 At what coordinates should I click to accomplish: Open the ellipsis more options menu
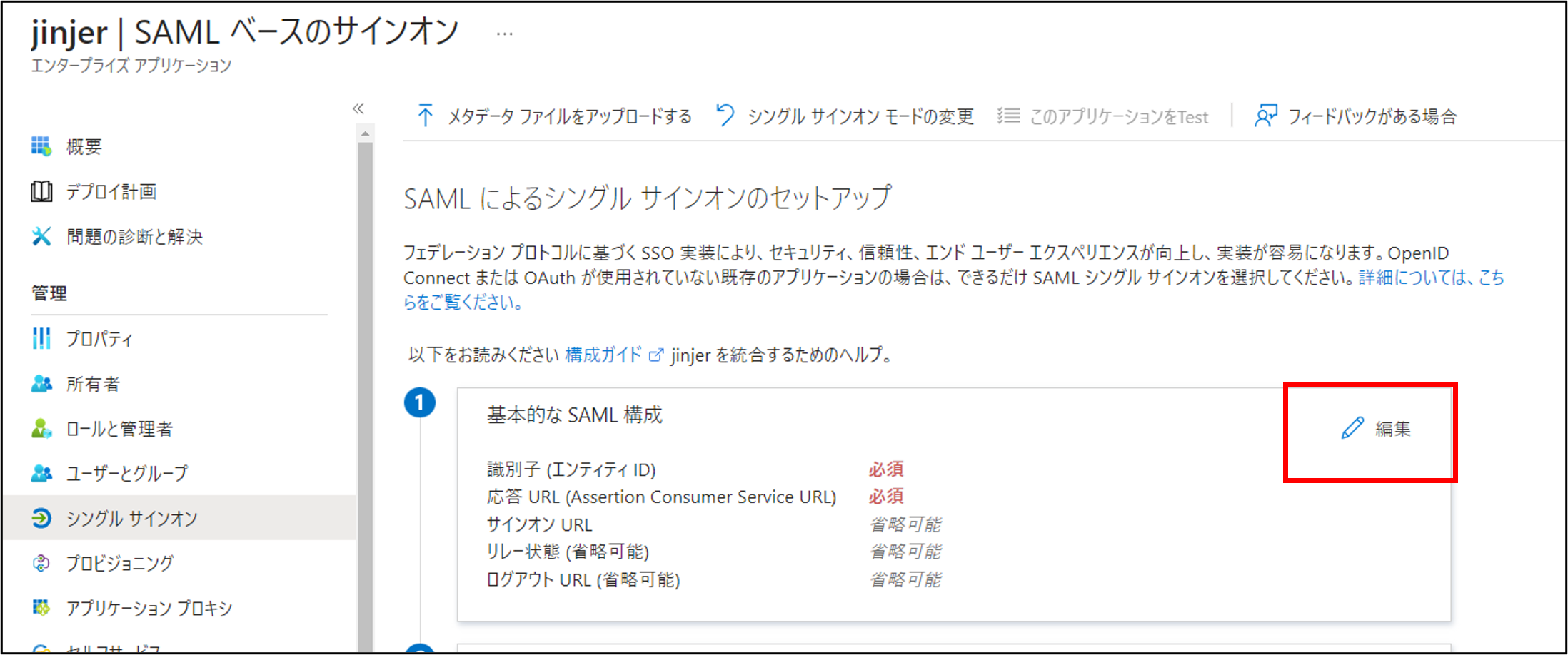click(504, 34)
